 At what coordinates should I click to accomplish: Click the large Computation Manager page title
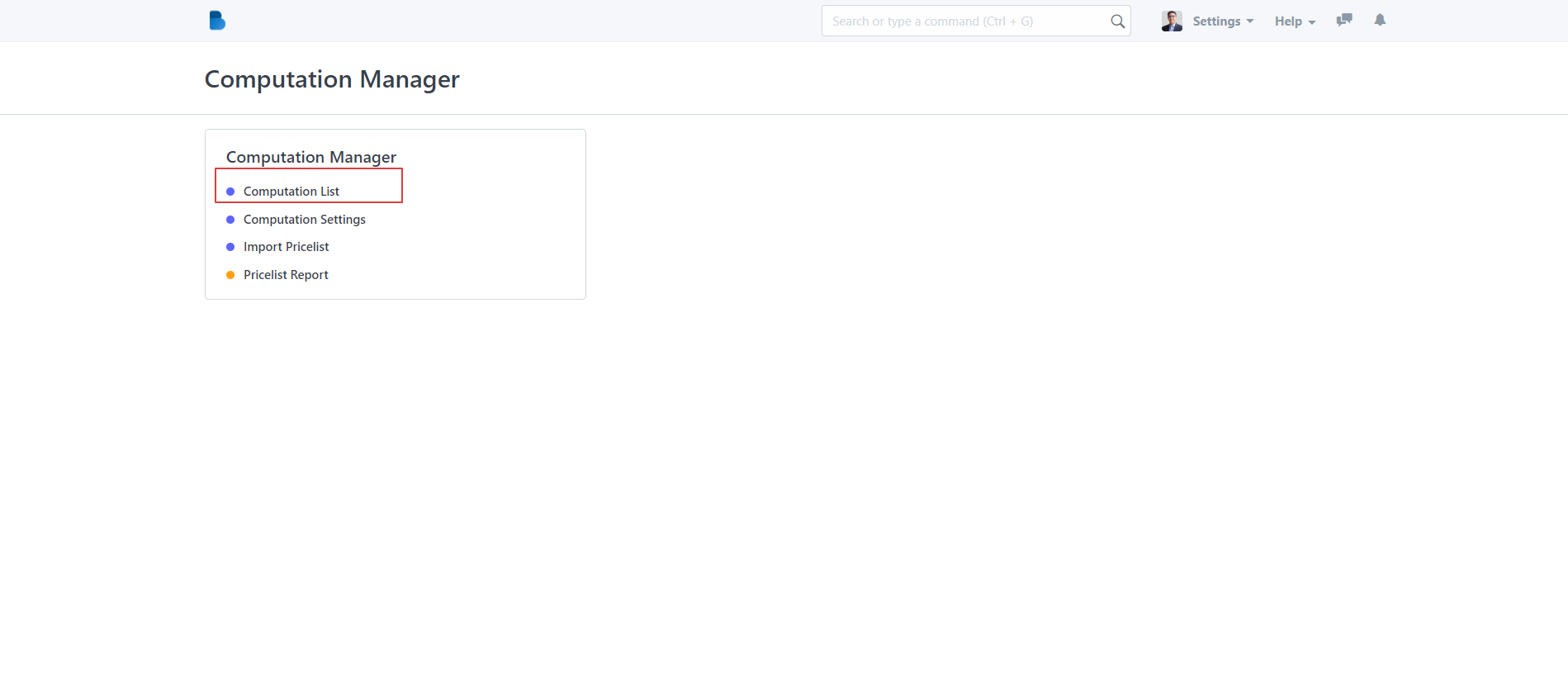click(x=332, y=79)
